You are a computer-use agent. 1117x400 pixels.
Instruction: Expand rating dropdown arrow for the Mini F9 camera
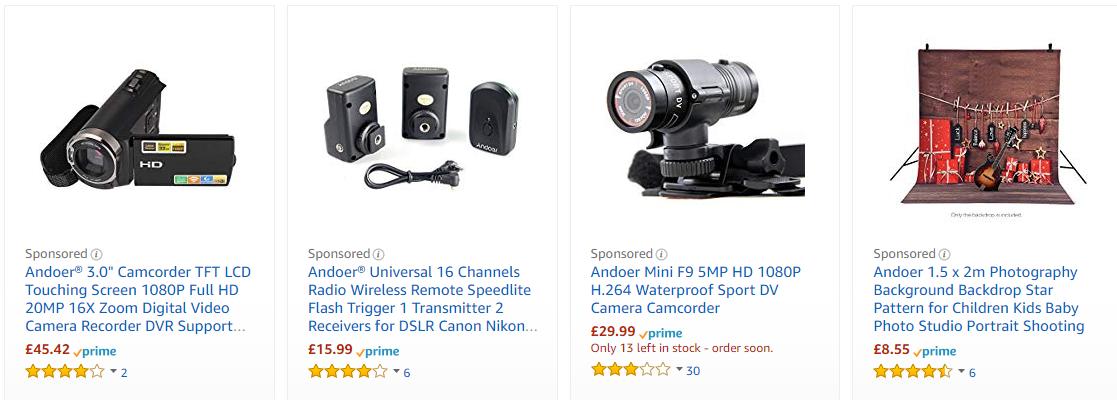679,369
